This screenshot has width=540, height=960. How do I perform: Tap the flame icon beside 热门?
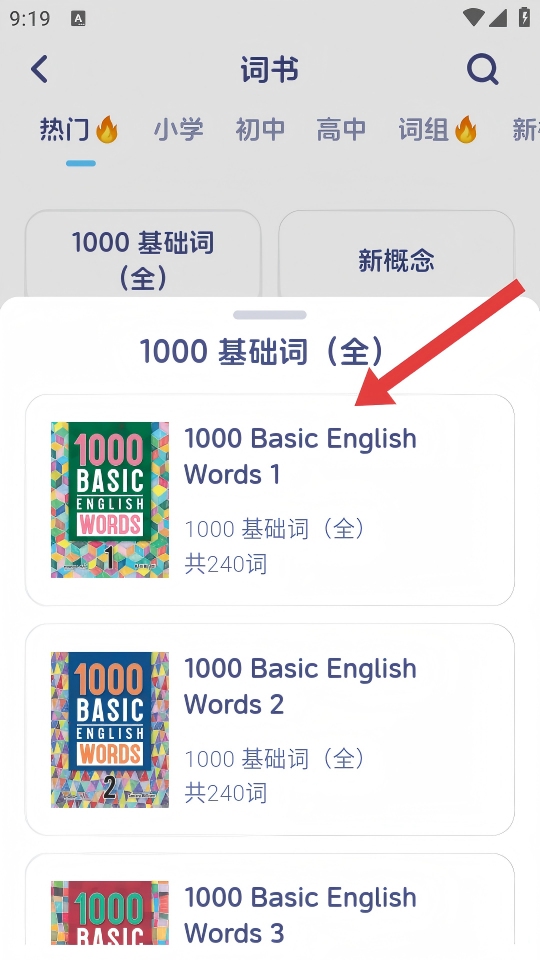coord(107,130)
